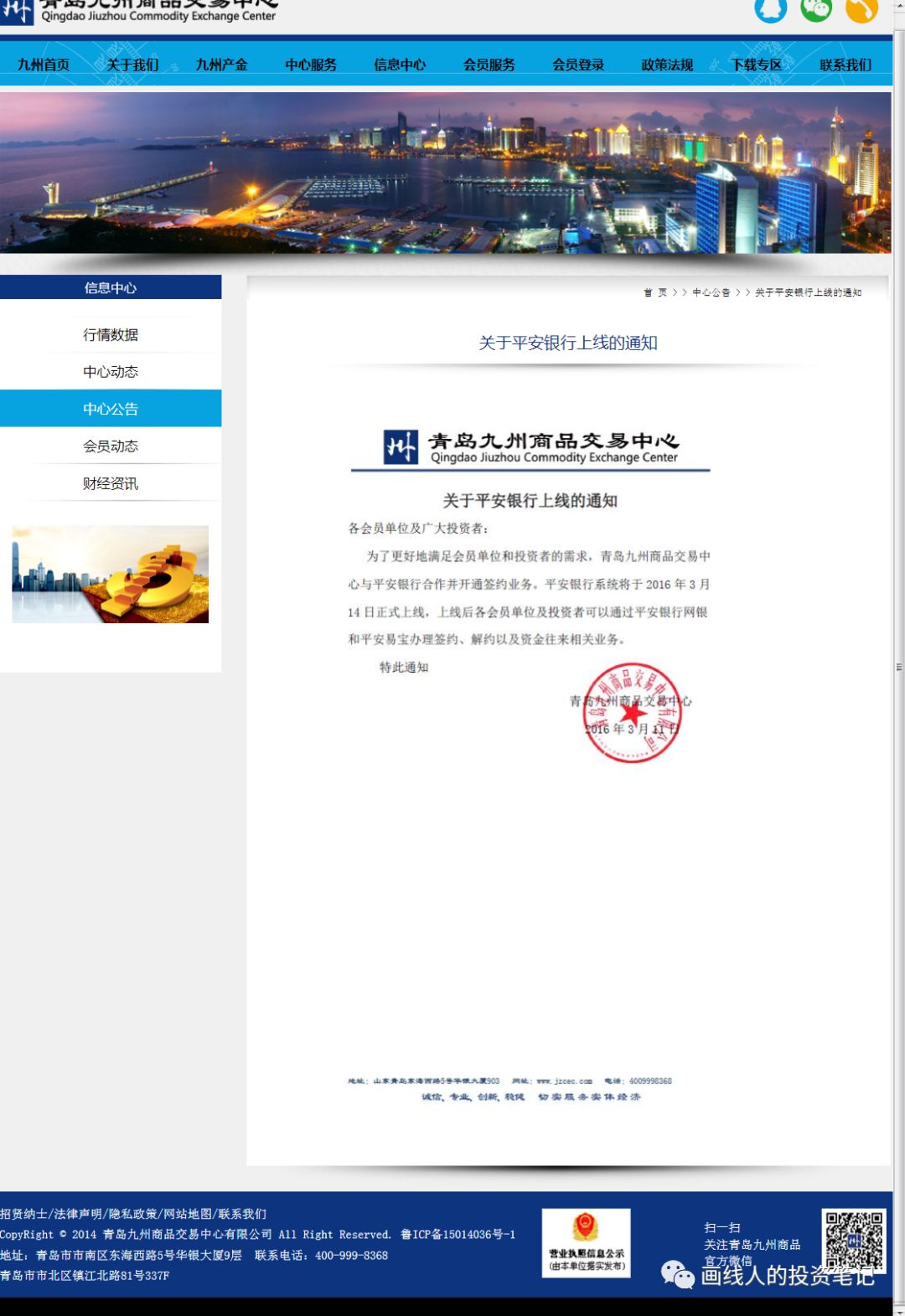Click the 网站地图 footer link
This screenshot has width=905, height=1316.
[187, 1214]
